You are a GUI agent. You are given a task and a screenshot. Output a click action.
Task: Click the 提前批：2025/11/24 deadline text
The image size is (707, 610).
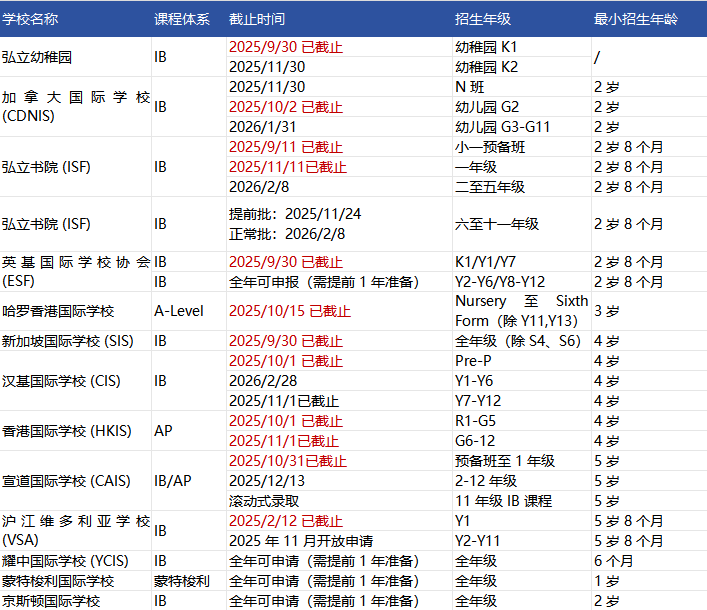click(x=295, y=214)
